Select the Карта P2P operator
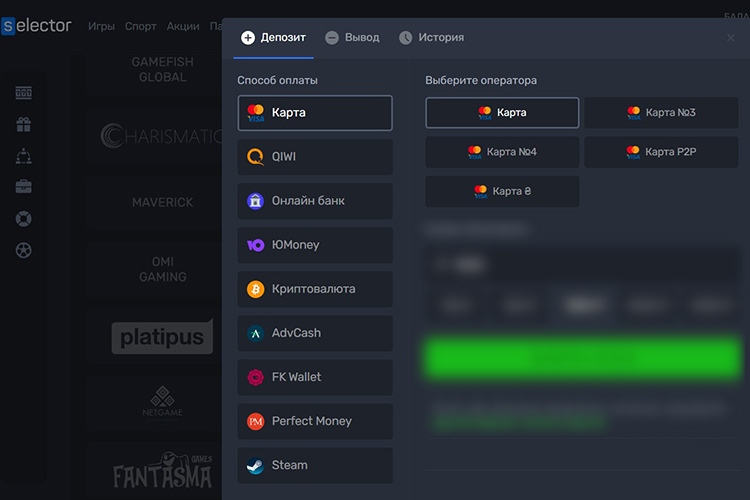The width and height of the screenshot is (750, 500). [661, 152]
